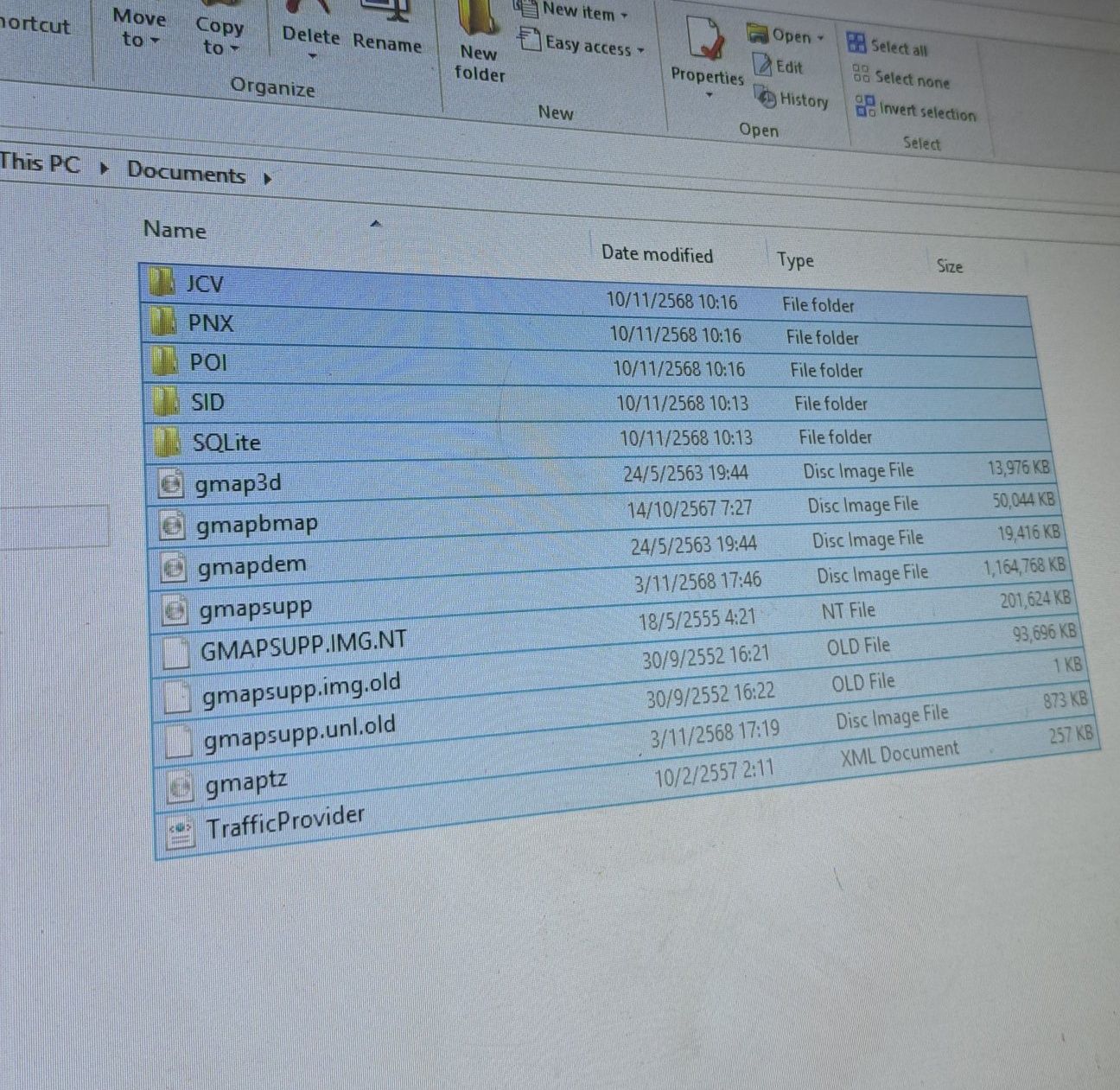Select the SID folder icon
Viewport: 1120px width, 1090px height.
166,401
